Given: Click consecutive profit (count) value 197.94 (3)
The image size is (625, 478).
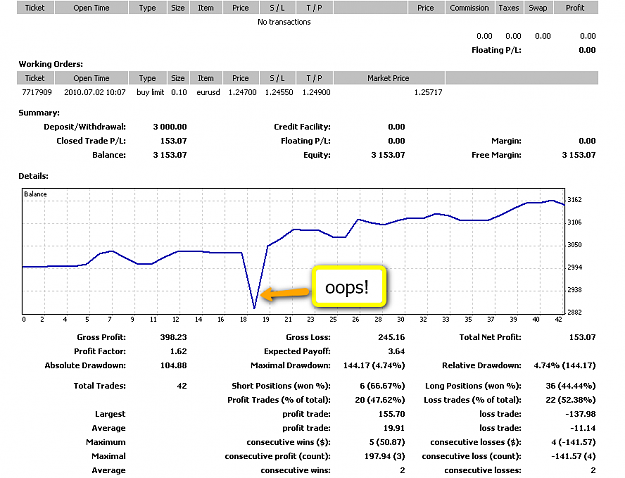Looking at the screenshot, I should tap(385, 456).
